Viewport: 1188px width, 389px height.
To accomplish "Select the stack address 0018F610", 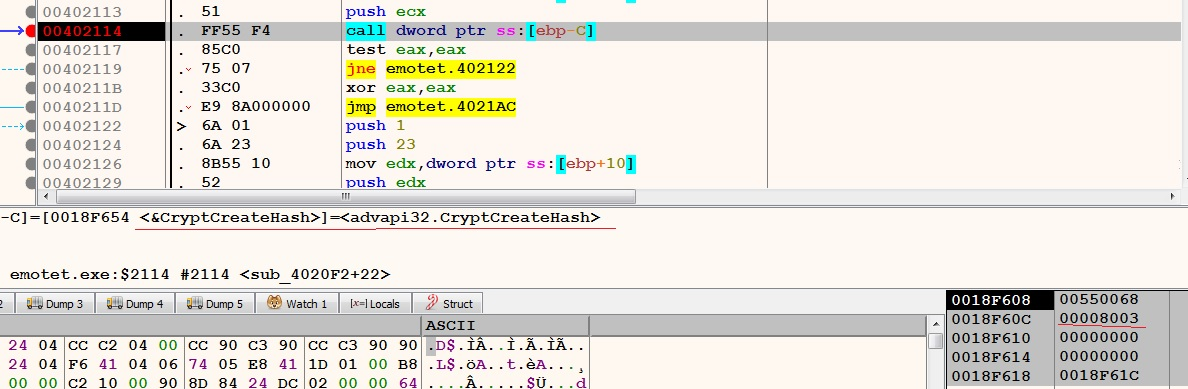I will click(x=990, y=337).
